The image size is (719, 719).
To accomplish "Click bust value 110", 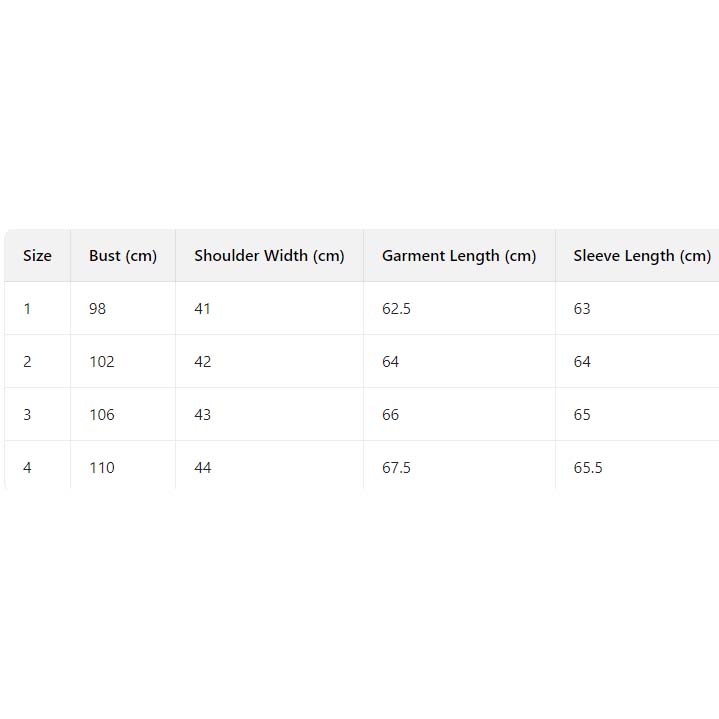I will pyautogui.click(x=102, y=468).
